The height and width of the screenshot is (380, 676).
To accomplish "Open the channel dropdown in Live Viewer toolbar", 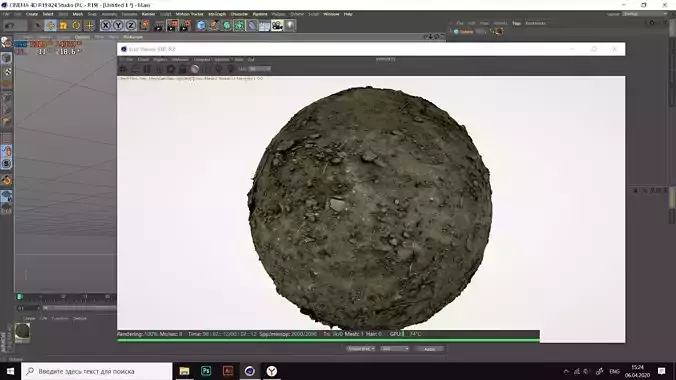I will 260,69.
